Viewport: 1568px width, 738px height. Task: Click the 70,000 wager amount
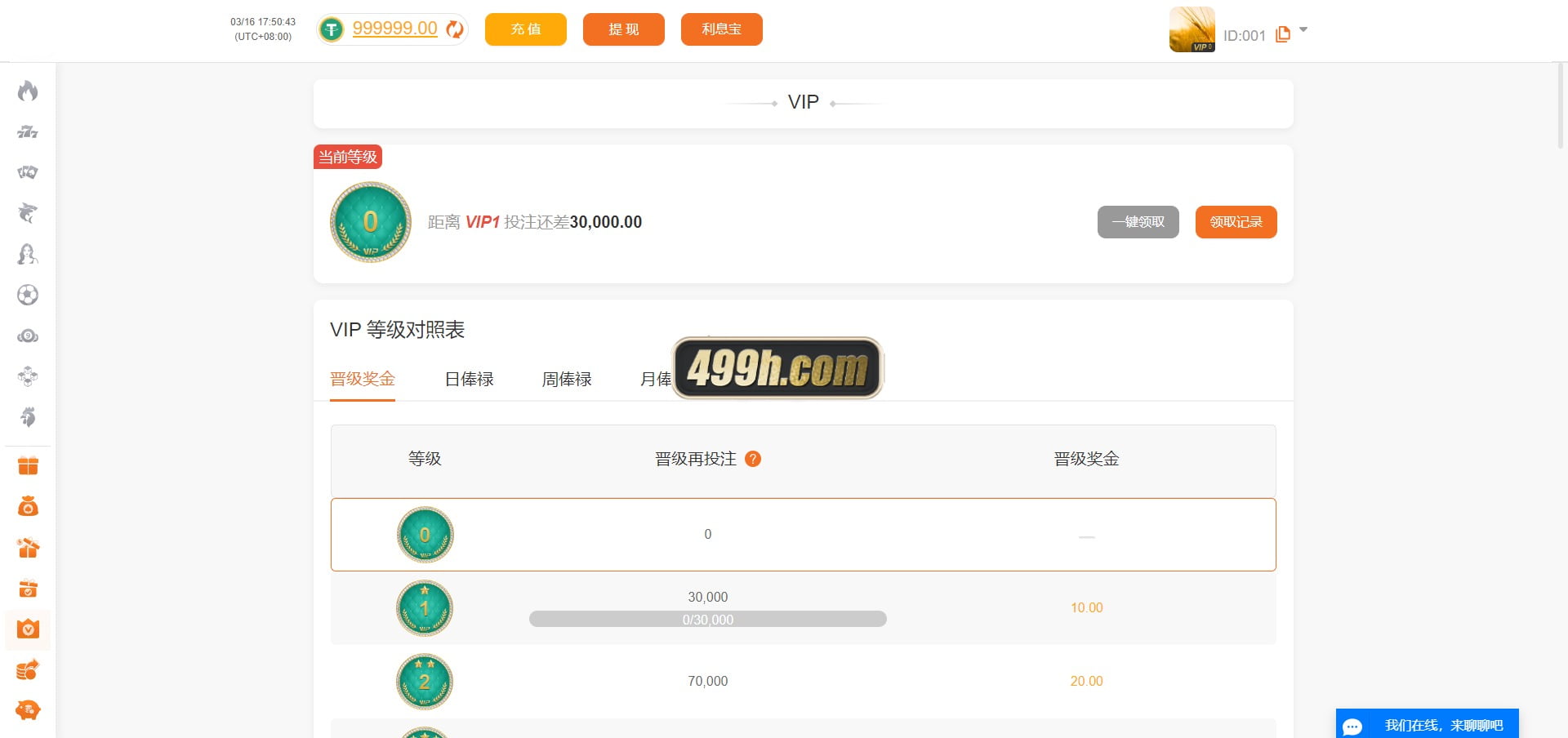[x=708, y=681]
